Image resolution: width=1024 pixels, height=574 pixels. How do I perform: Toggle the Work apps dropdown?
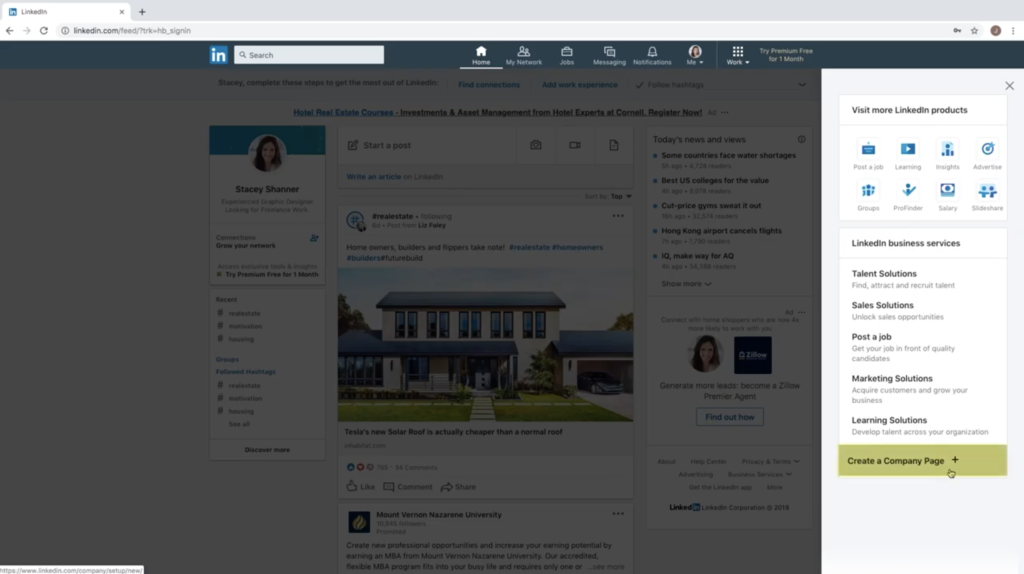click(737, 56)
